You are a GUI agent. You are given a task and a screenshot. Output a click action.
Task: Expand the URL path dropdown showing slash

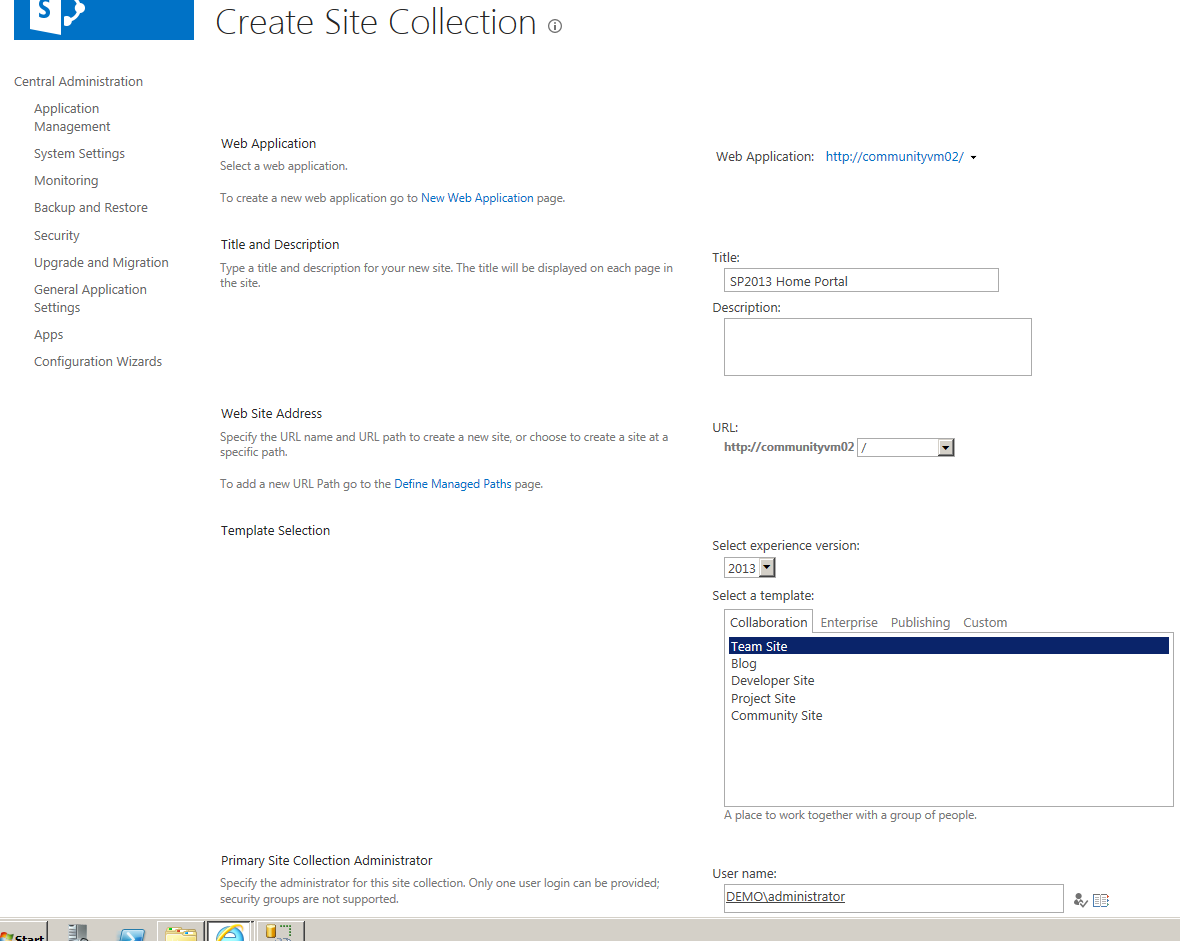pos(945,447)
